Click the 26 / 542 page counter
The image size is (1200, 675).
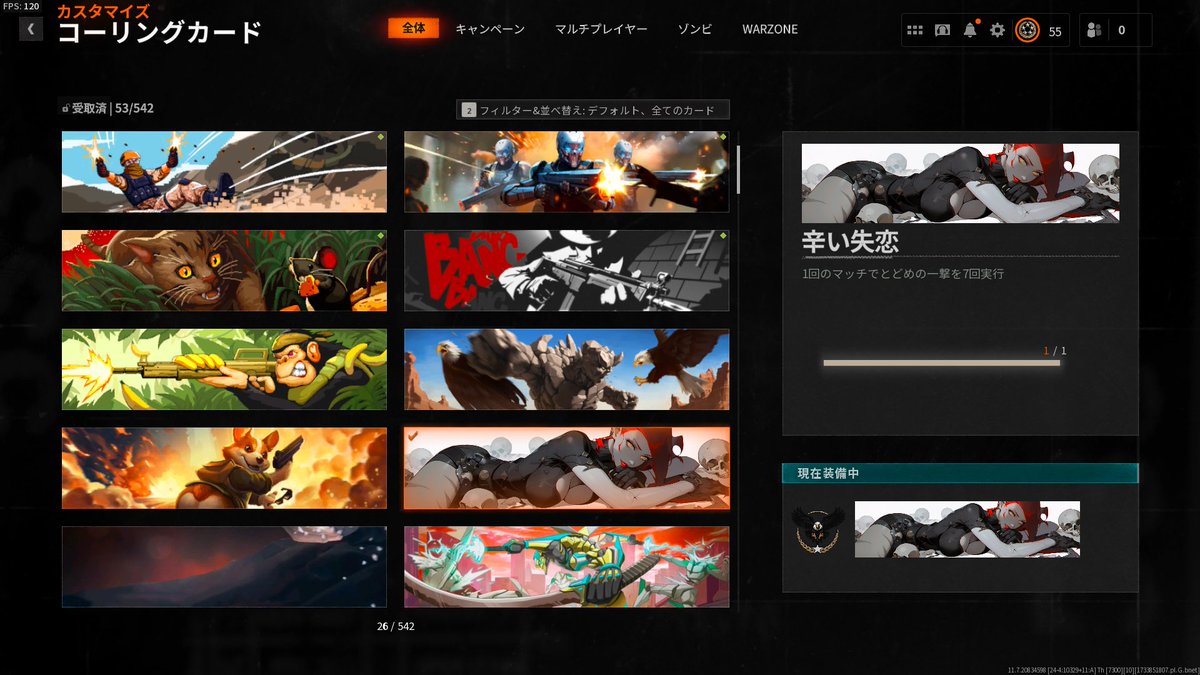pos(395,626)
